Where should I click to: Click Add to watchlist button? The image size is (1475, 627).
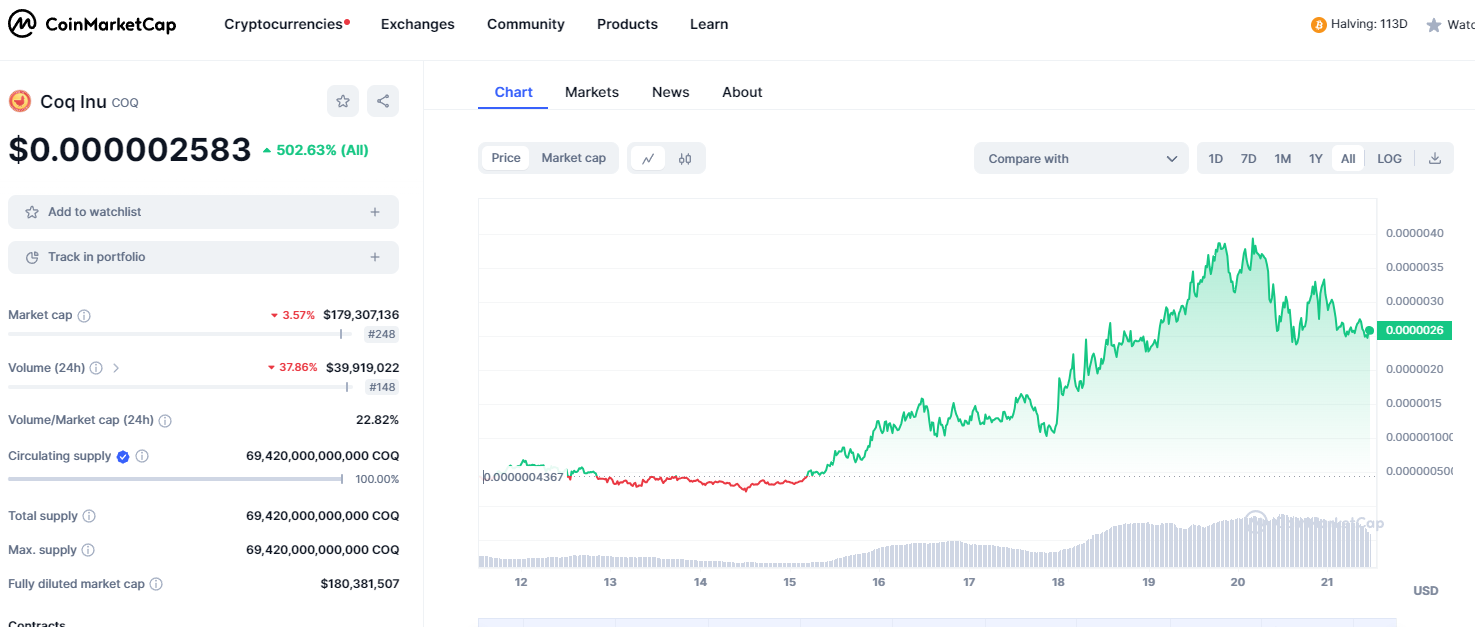click(x=203, y=212)
